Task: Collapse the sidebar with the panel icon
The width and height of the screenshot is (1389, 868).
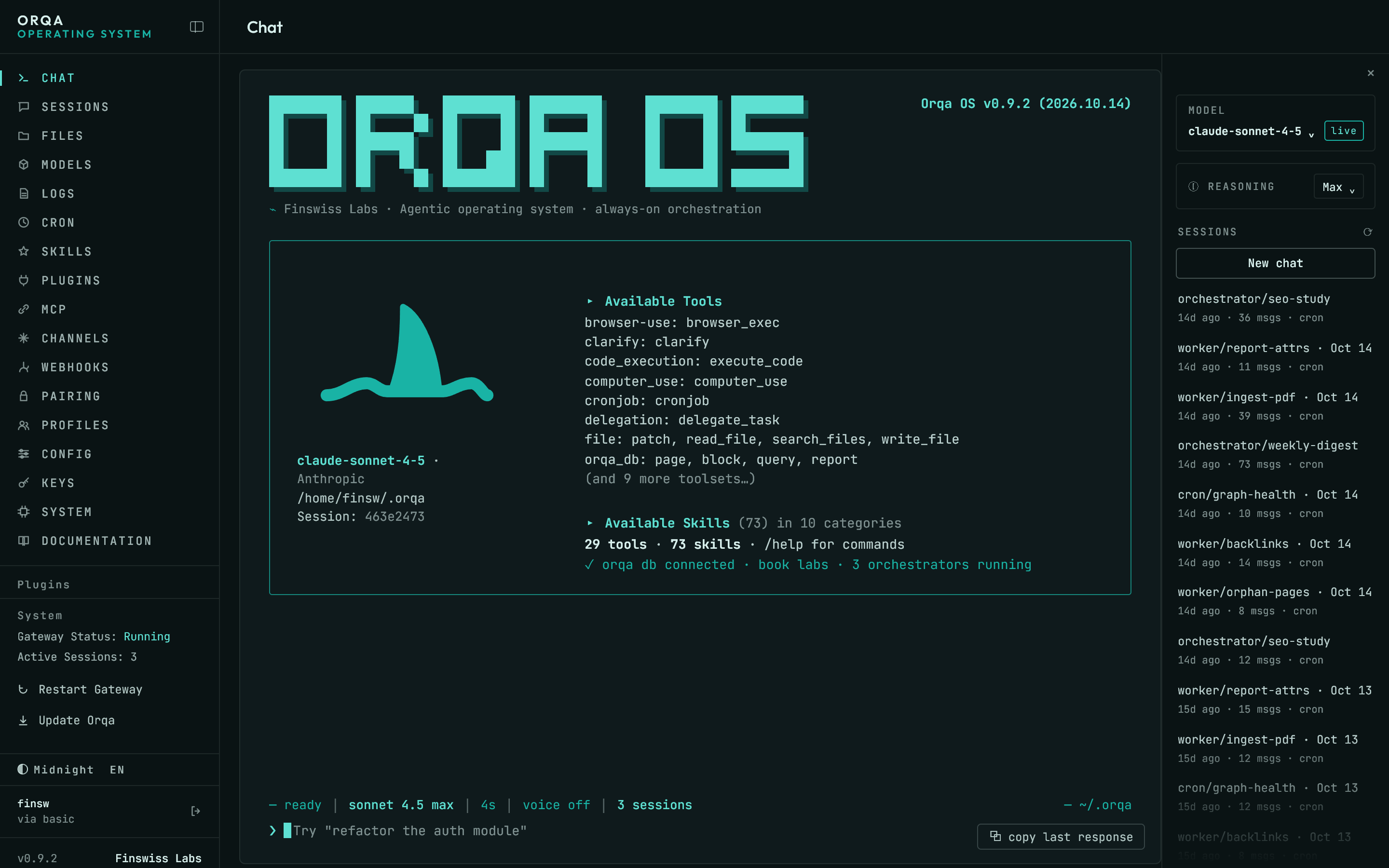Action: point(196,27)
